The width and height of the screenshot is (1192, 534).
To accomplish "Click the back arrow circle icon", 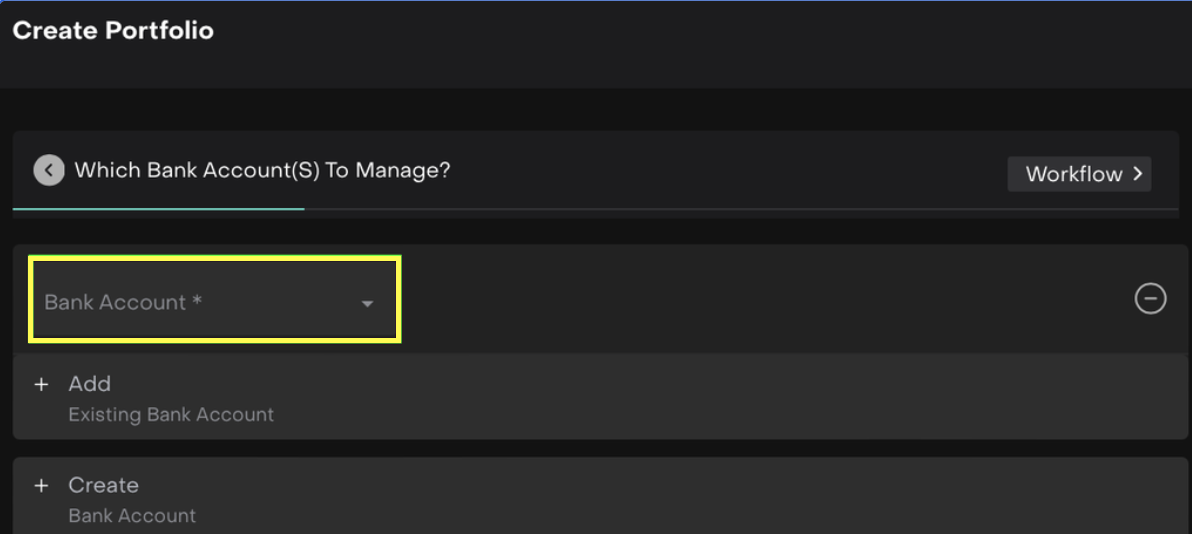I will 48,170.
